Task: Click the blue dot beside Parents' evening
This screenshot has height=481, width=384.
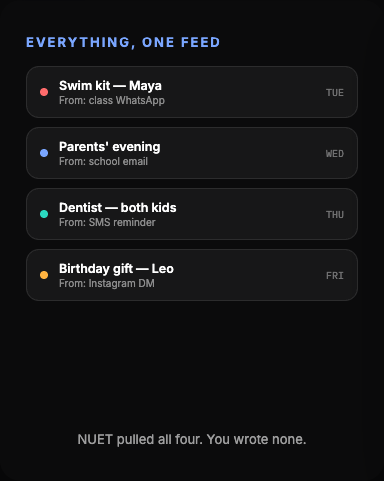Action: [44, 153]
